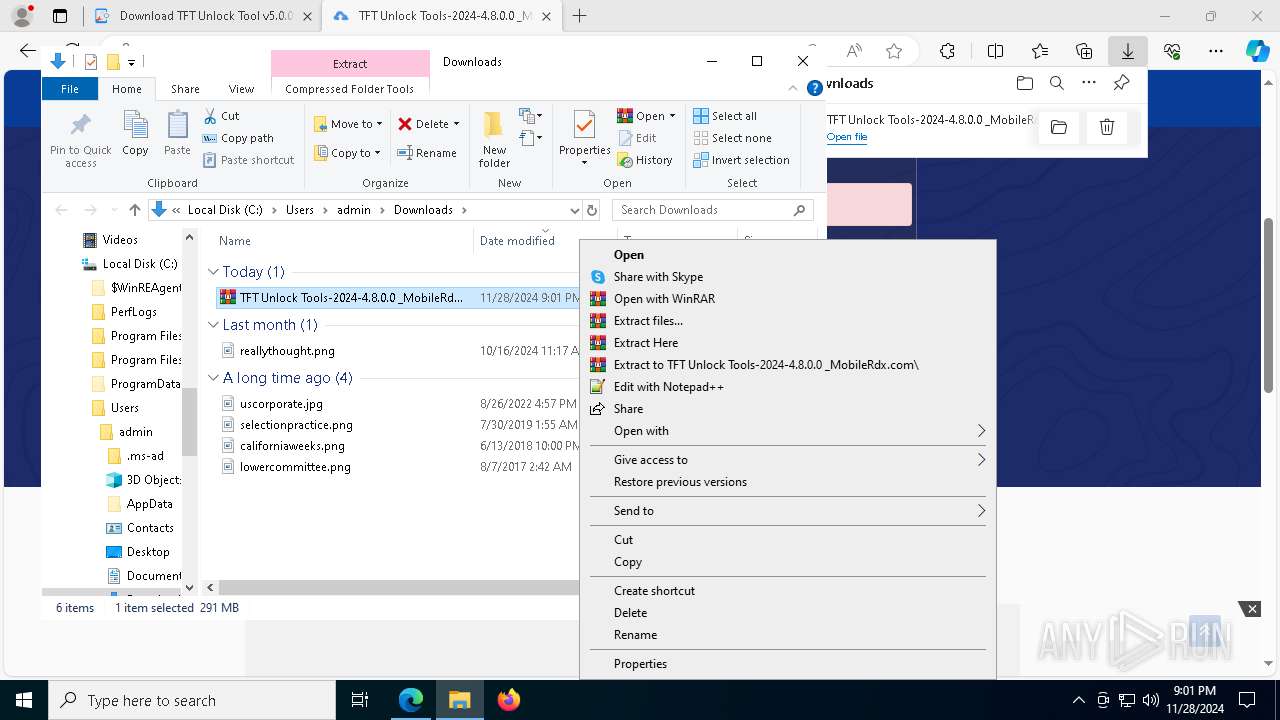Delete the downloaded file with trash icon
1280x720 pixels.
pyautogui.click(x=1107, y=127)
